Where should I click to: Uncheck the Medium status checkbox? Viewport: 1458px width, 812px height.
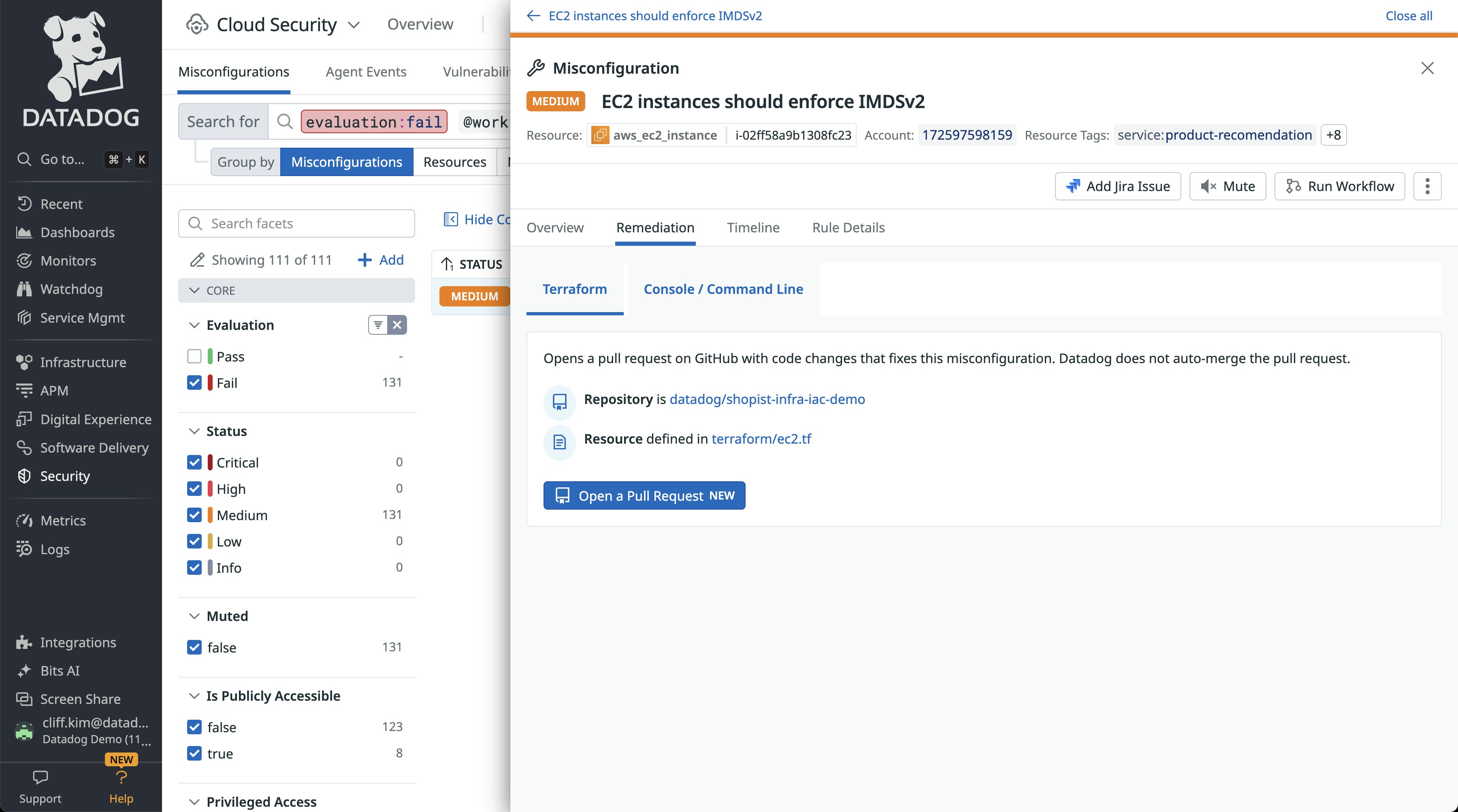click(194, 515)
